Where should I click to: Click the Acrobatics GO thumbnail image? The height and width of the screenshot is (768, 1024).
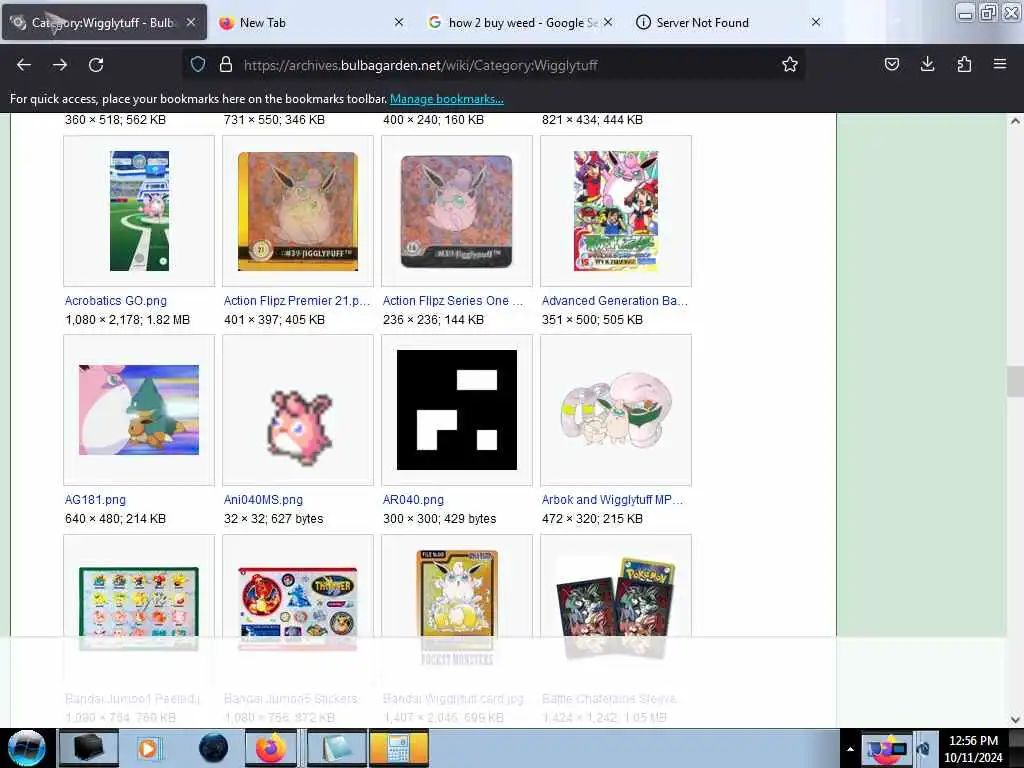pyautogui.click(x=139, y=211)
